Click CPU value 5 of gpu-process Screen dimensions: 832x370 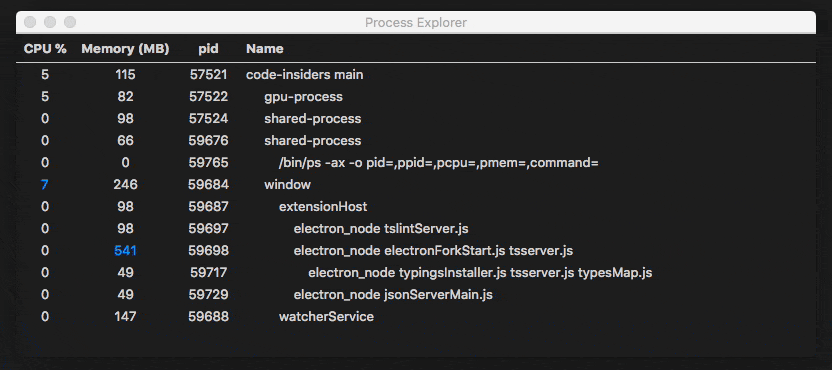[45, 97]
